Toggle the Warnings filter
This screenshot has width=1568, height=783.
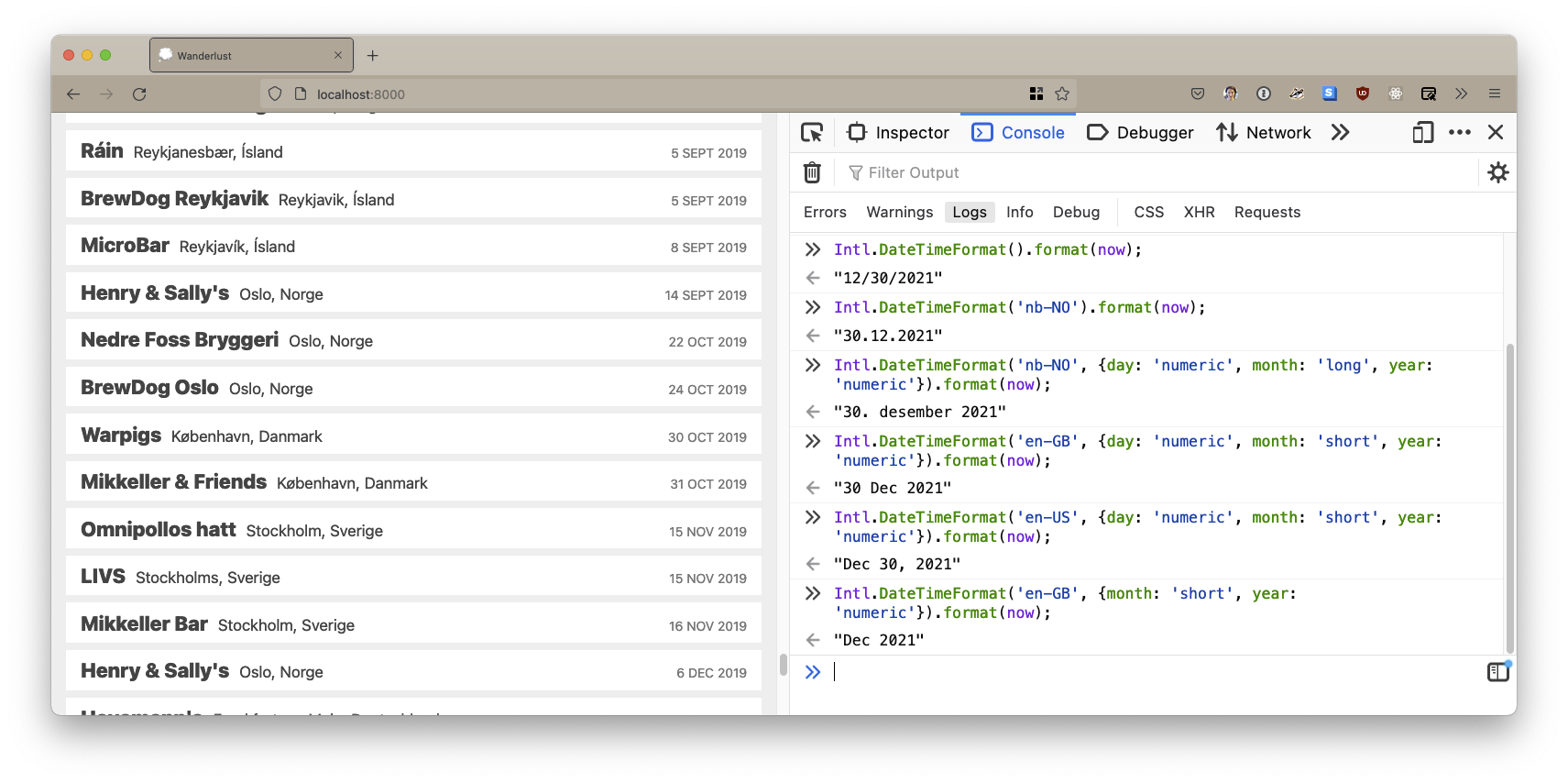click(900, 212)
